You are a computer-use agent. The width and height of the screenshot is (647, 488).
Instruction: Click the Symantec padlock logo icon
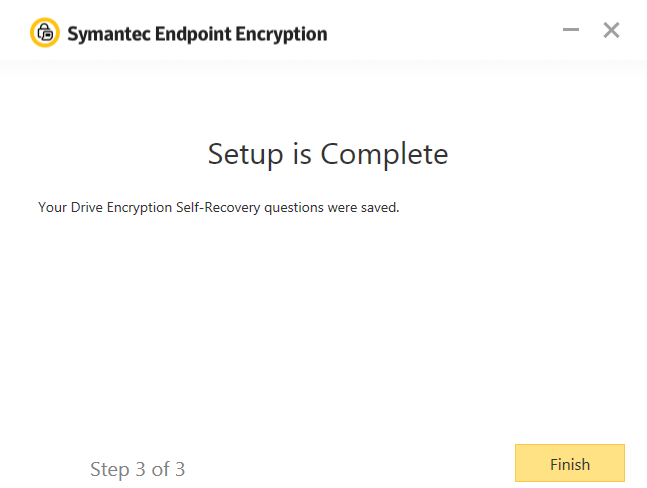pos(44,33)
